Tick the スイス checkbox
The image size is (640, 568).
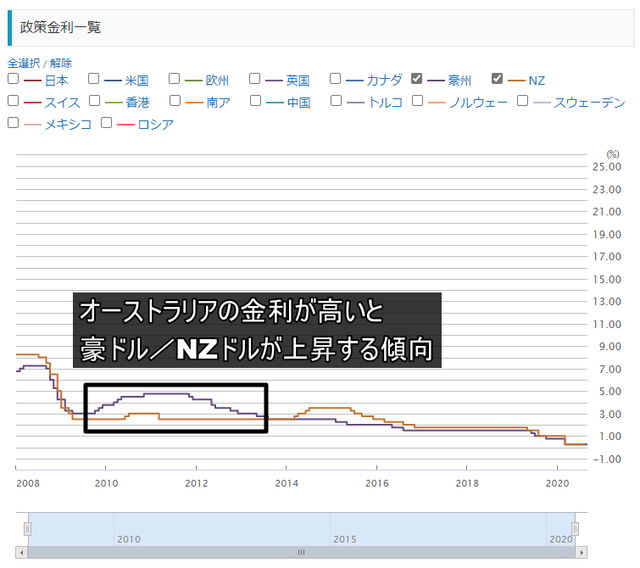(x=13, y=100)
